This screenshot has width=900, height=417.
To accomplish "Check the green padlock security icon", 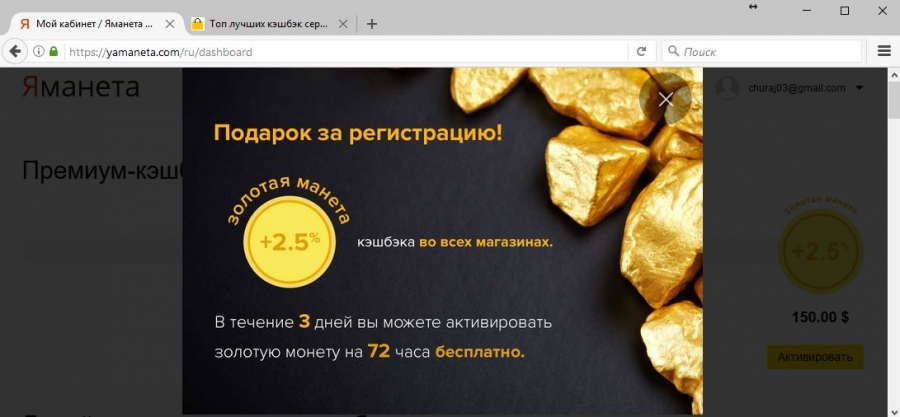I will pos(54,51).
